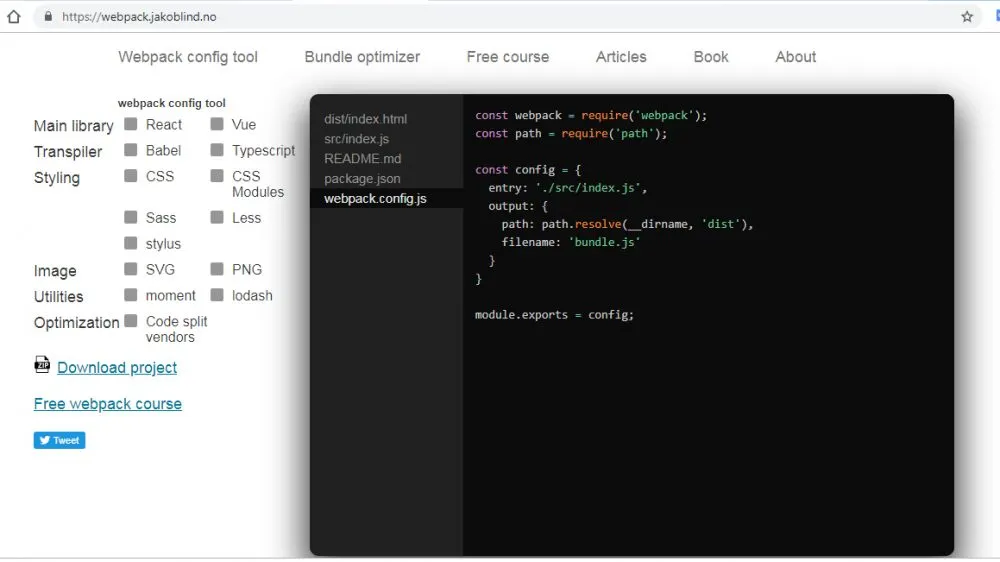
Task: Click the browser home icon
Action: point(14,17)
